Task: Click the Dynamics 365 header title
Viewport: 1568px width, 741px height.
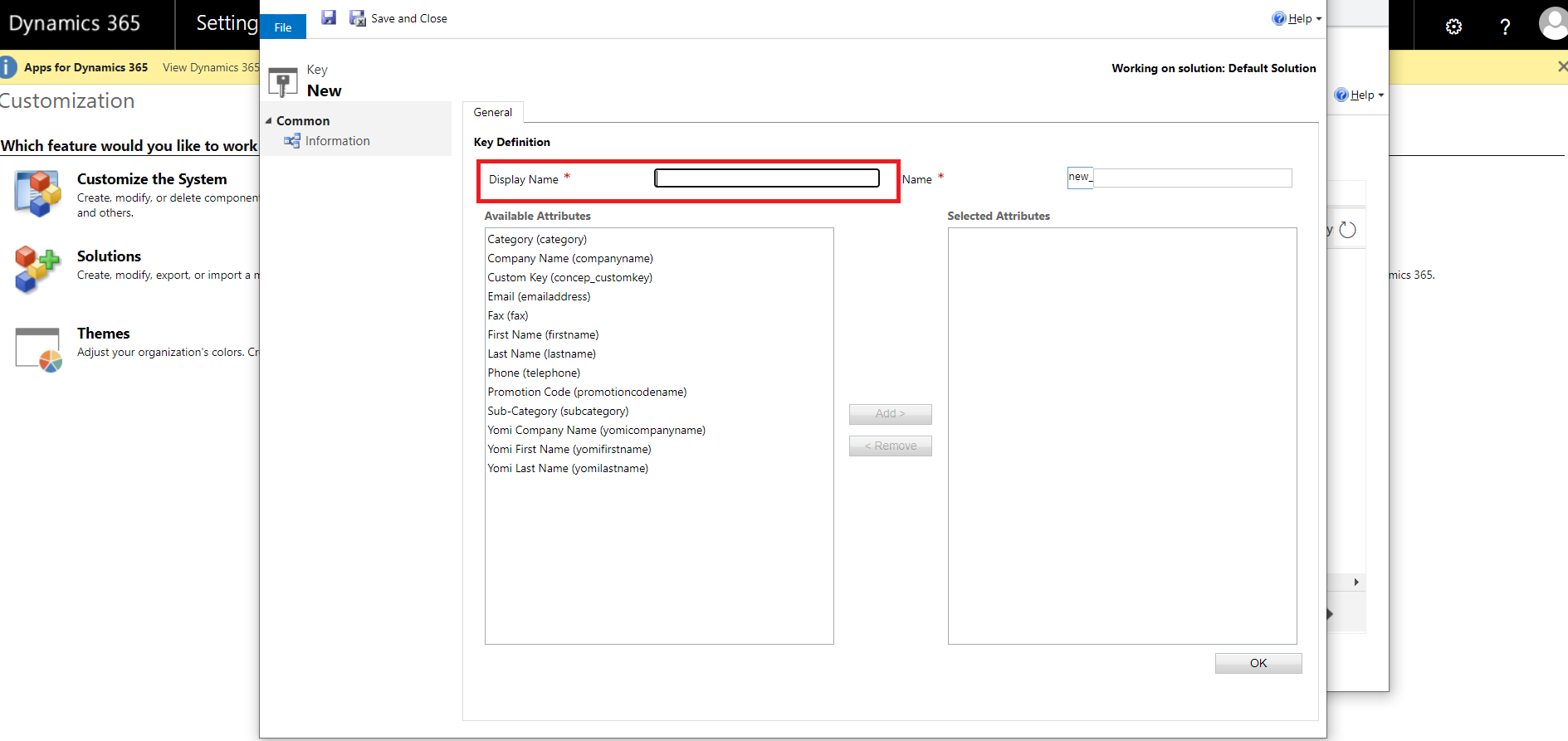Action: pyautogui.click(x=75, y=23)
